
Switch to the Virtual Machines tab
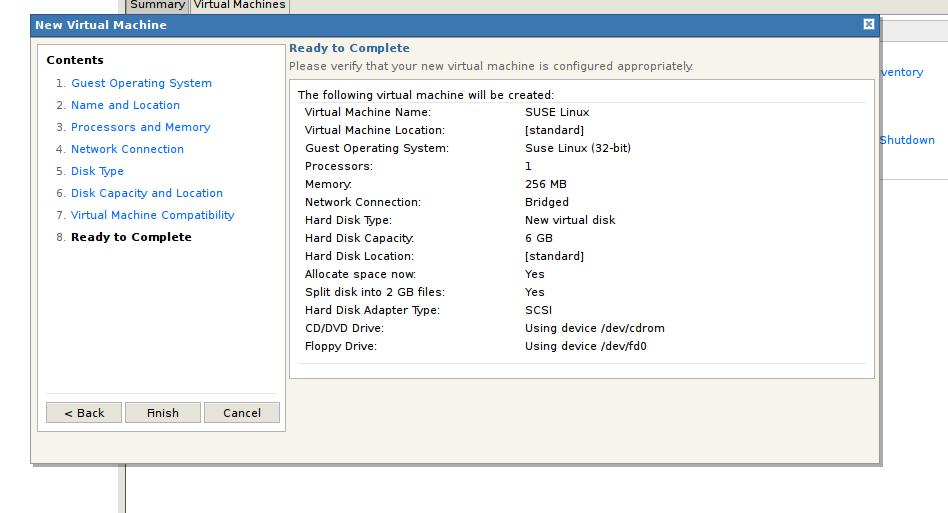click(x=239, y=5)
